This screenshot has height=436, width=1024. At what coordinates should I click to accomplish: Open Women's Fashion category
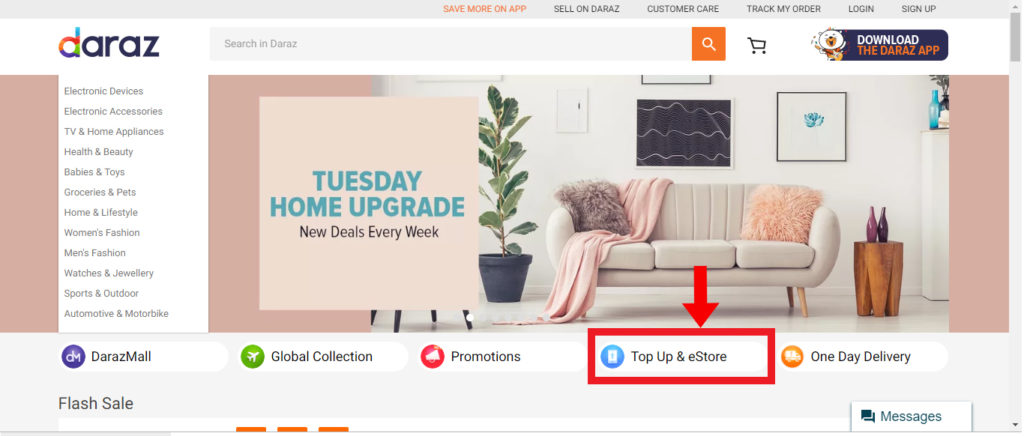[x=102, y=232]
